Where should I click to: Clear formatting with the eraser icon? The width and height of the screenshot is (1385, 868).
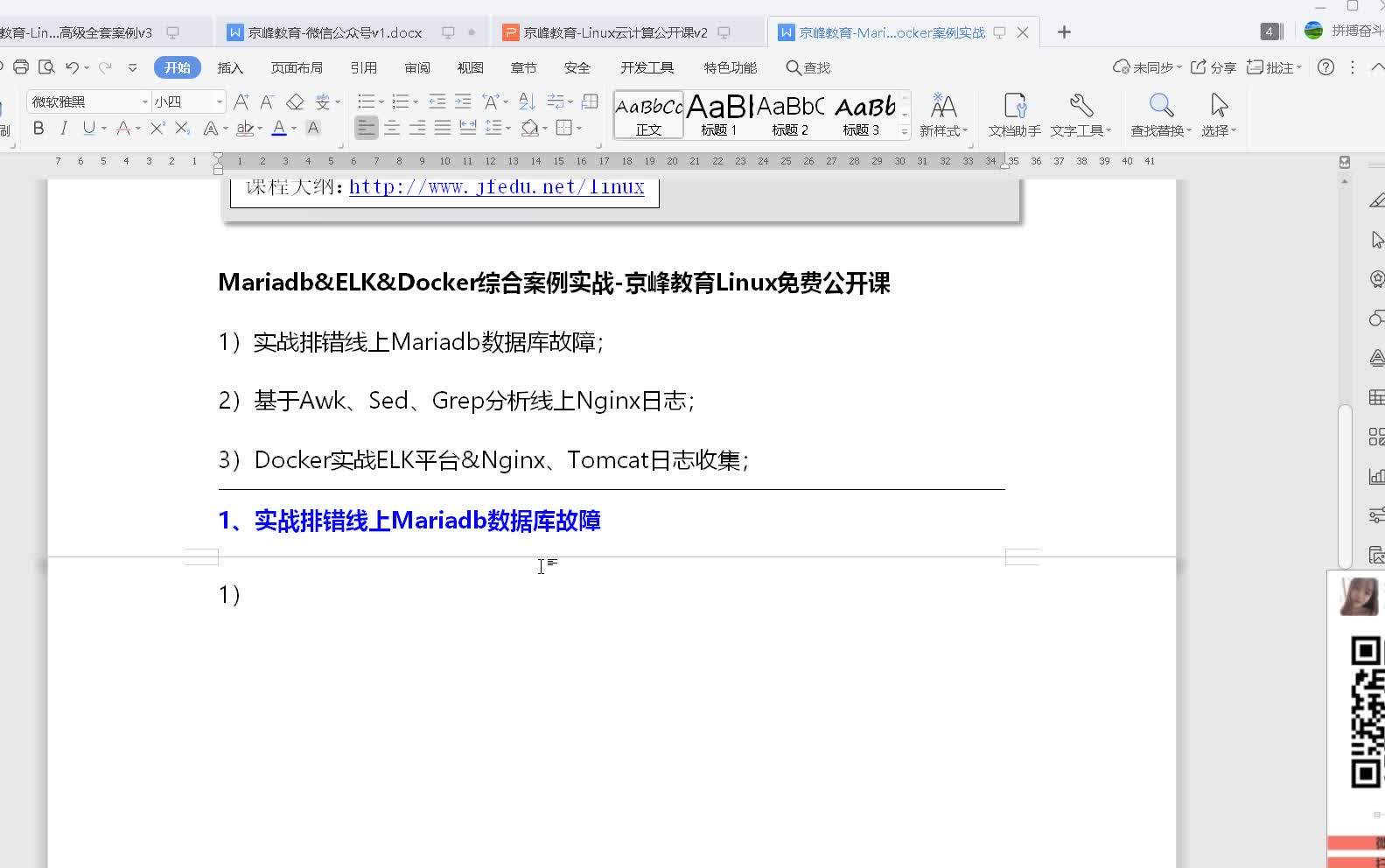coord(295,101)
